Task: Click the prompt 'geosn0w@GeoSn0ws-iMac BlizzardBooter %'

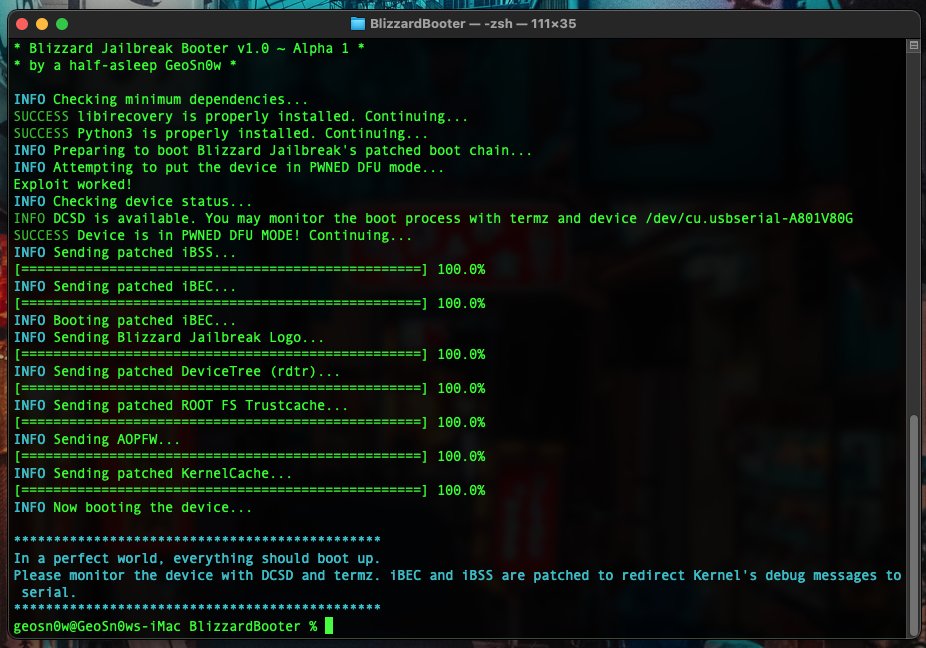Action: (x=165, y=626)
